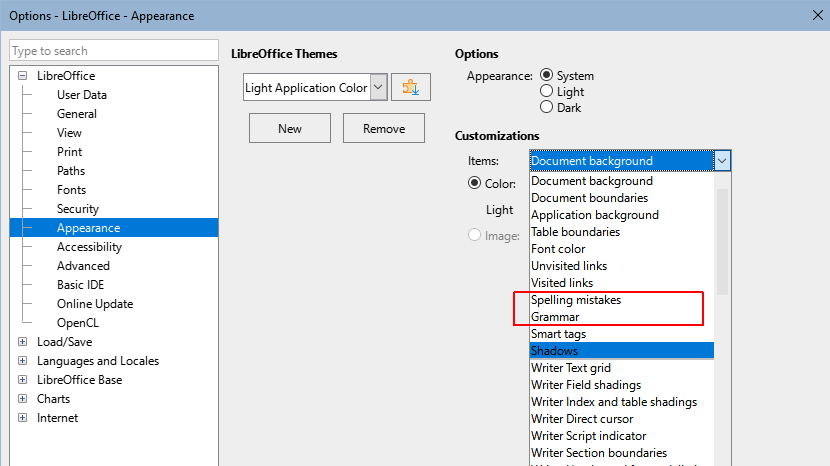Open the General options page

(x=77, y=114)
